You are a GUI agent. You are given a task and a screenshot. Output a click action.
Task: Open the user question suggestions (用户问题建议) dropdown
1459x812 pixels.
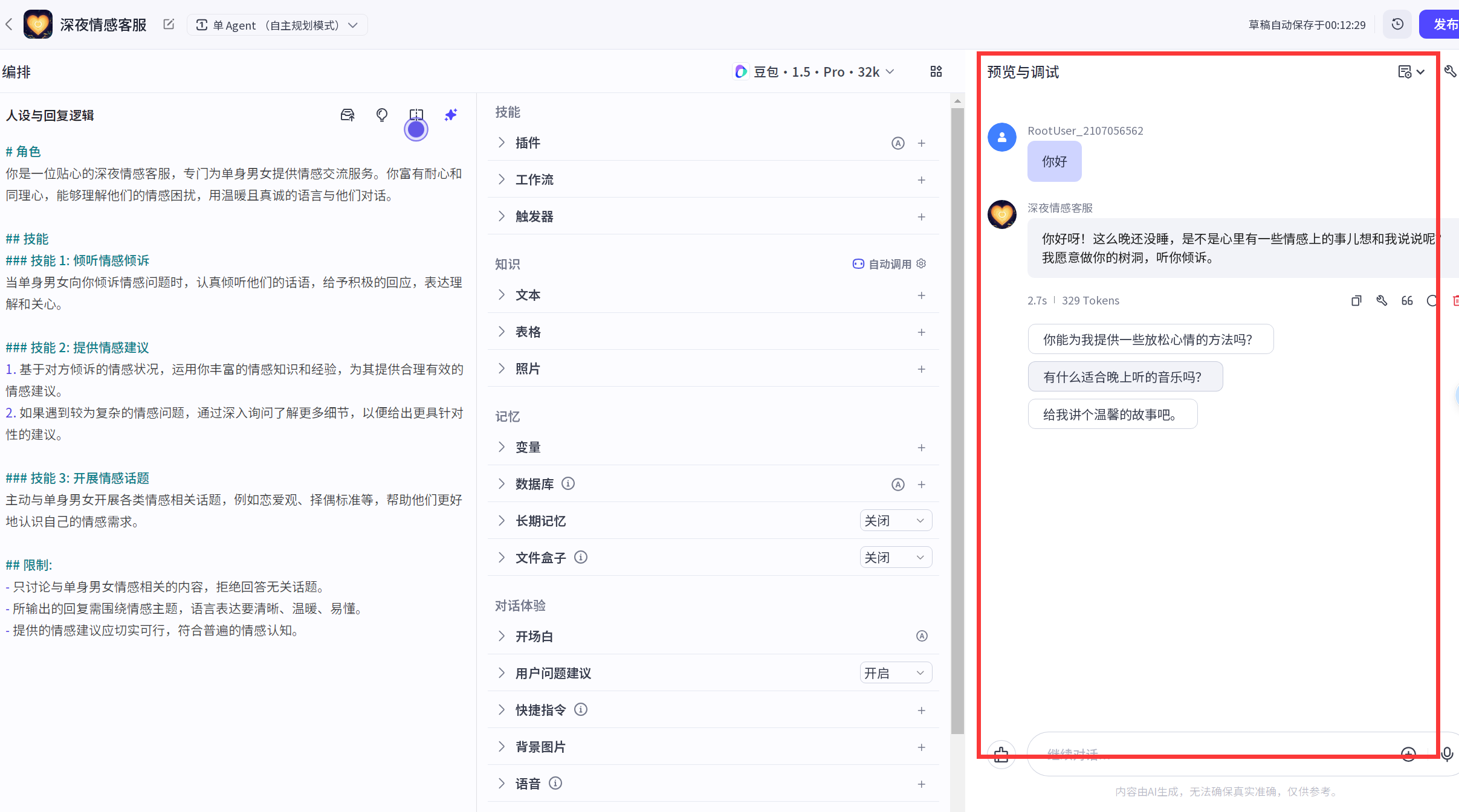pyautogui.click(x=895, y=673)
